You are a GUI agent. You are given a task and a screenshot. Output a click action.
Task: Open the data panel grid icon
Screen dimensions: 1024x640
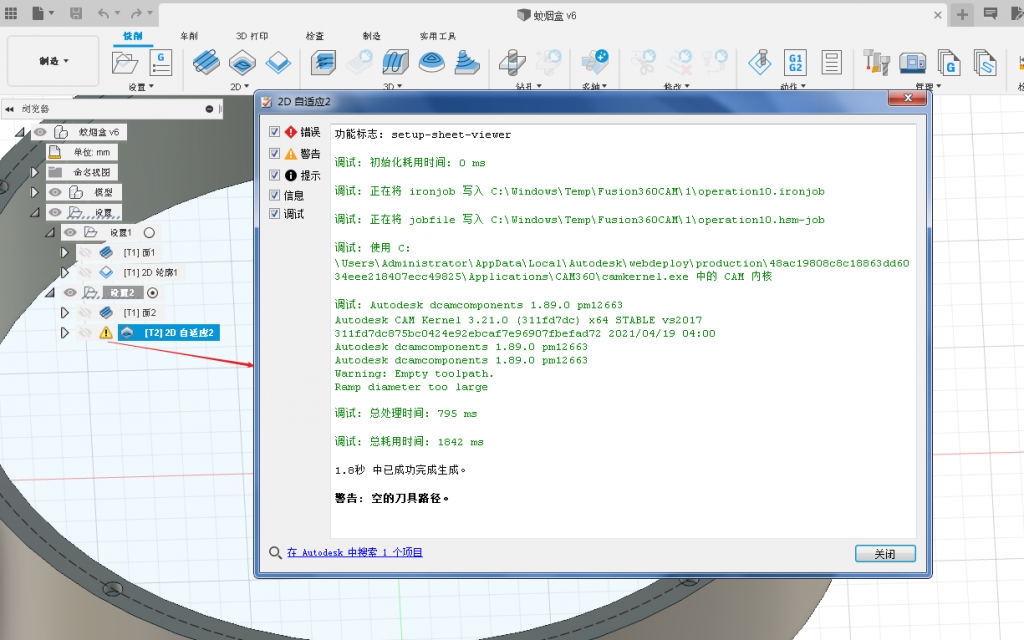pos(11,13)
